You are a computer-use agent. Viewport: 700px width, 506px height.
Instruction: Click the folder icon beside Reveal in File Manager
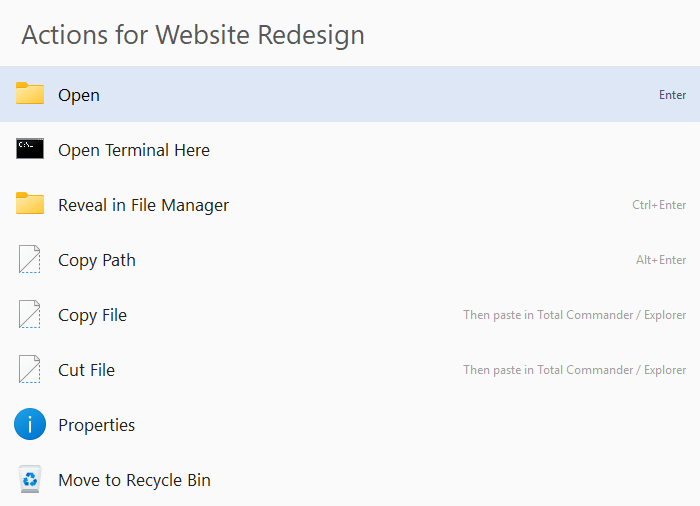pyautogui.click(x=30, y=203)
